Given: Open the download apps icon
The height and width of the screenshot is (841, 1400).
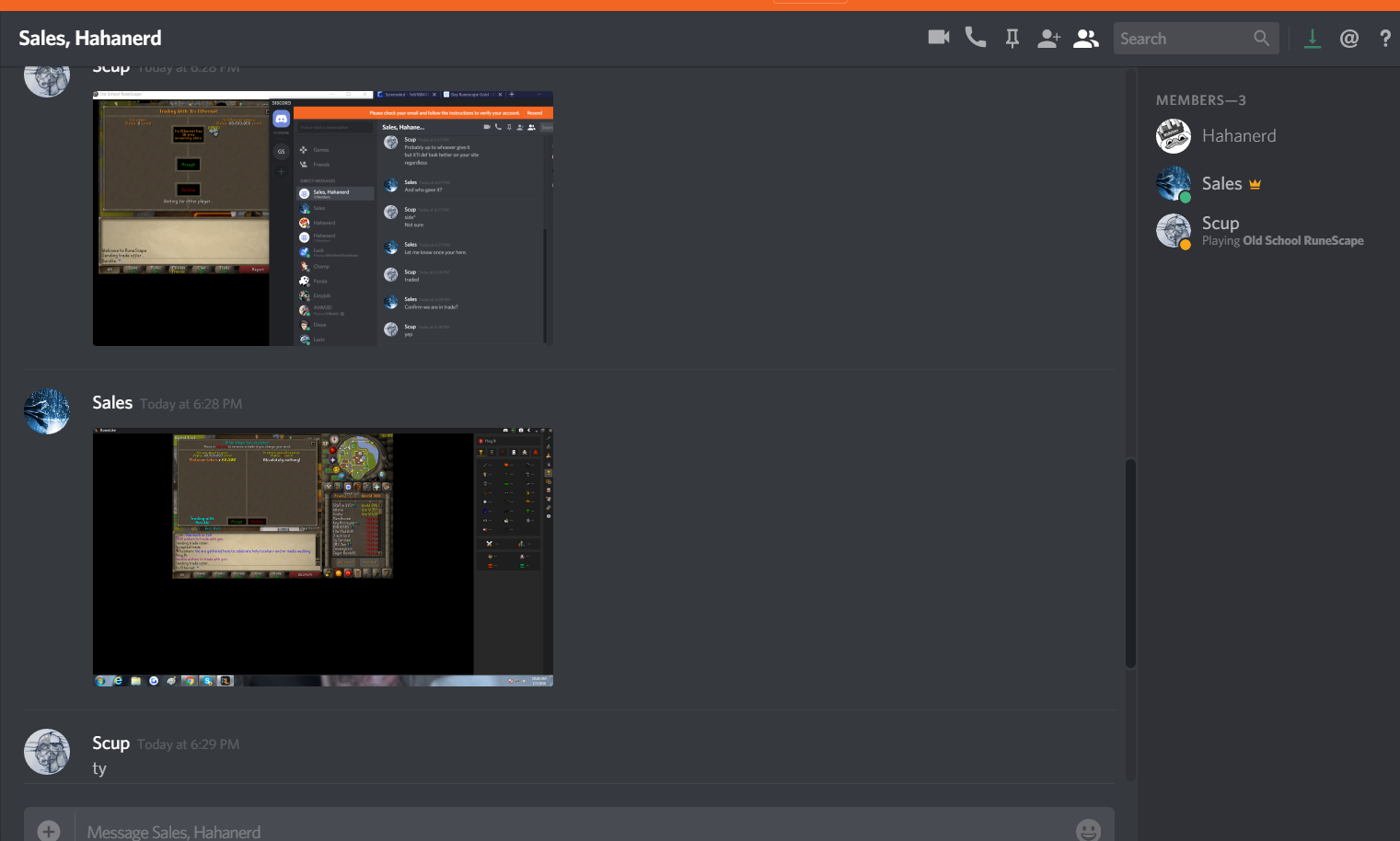Looking at the screenshot, I should point(1313,39).
